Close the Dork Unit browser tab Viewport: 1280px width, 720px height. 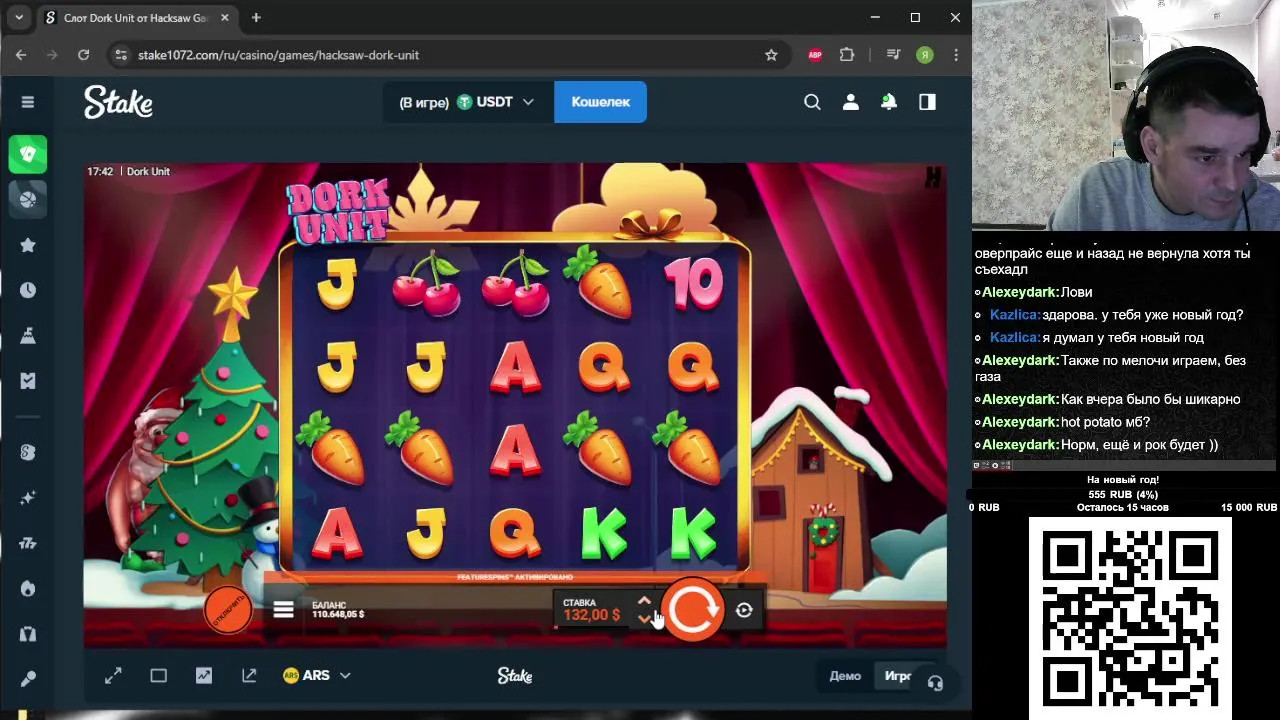(225, 18)
